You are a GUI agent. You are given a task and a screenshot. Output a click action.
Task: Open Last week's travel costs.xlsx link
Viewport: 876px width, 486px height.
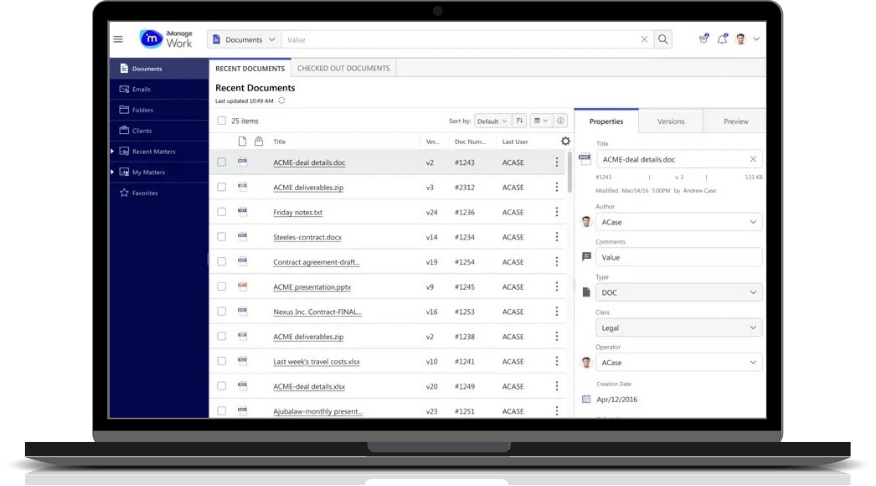point(316,361)
